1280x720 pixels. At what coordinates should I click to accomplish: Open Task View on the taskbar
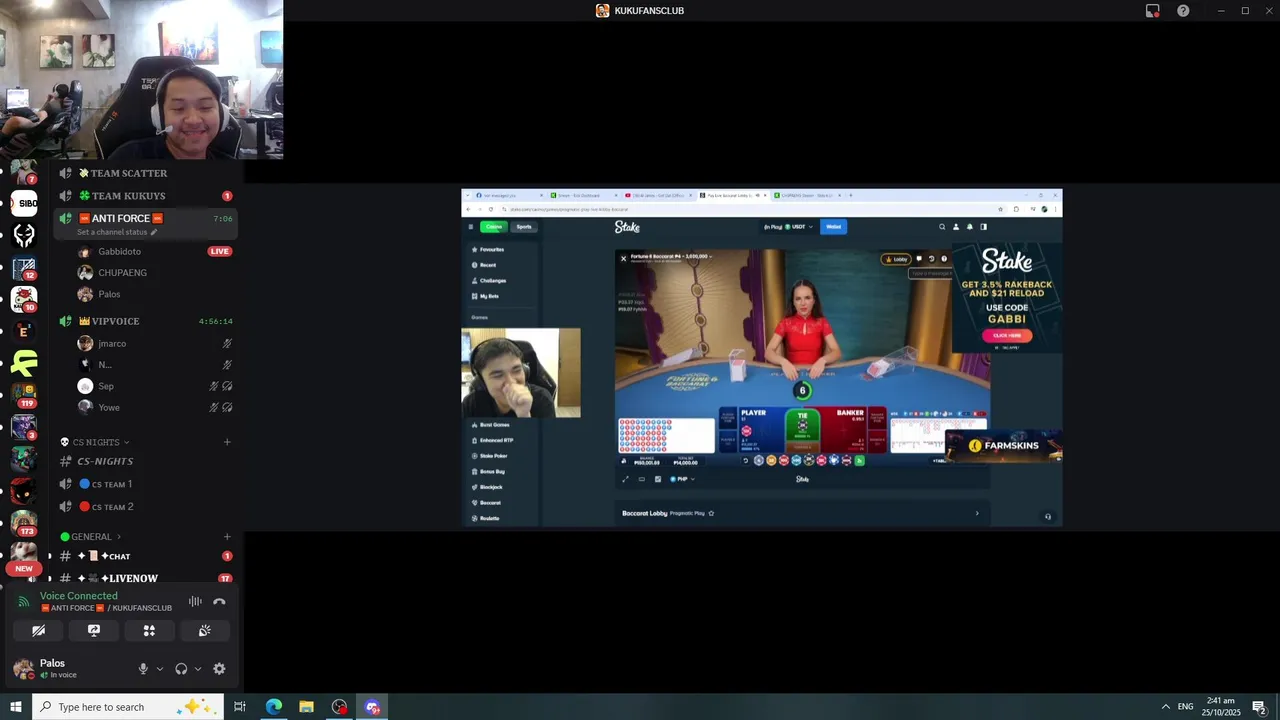pos(240,707)
